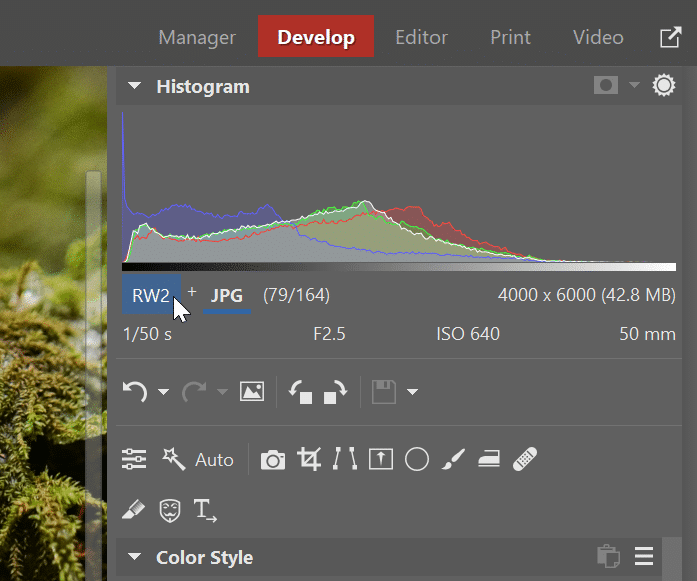697x581 pixels.
Task: Open the Video tab
Action: pyautogui.click(x=598, y=37)
